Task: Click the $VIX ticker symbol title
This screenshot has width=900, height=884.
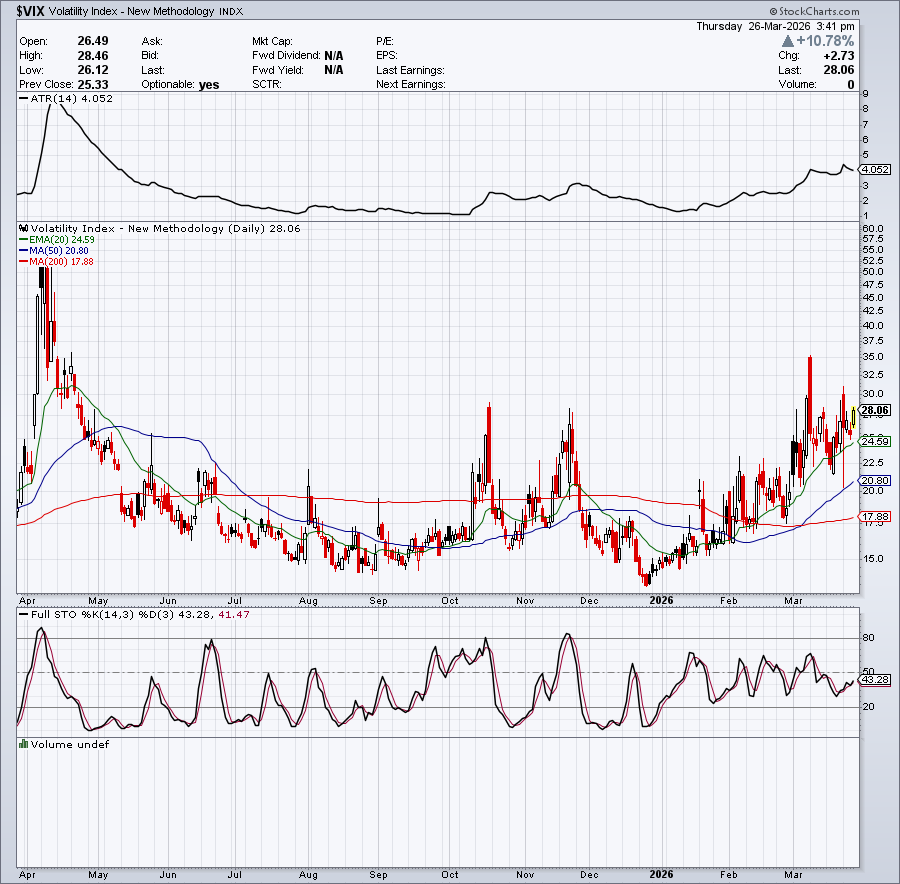Action: (30, 11)
